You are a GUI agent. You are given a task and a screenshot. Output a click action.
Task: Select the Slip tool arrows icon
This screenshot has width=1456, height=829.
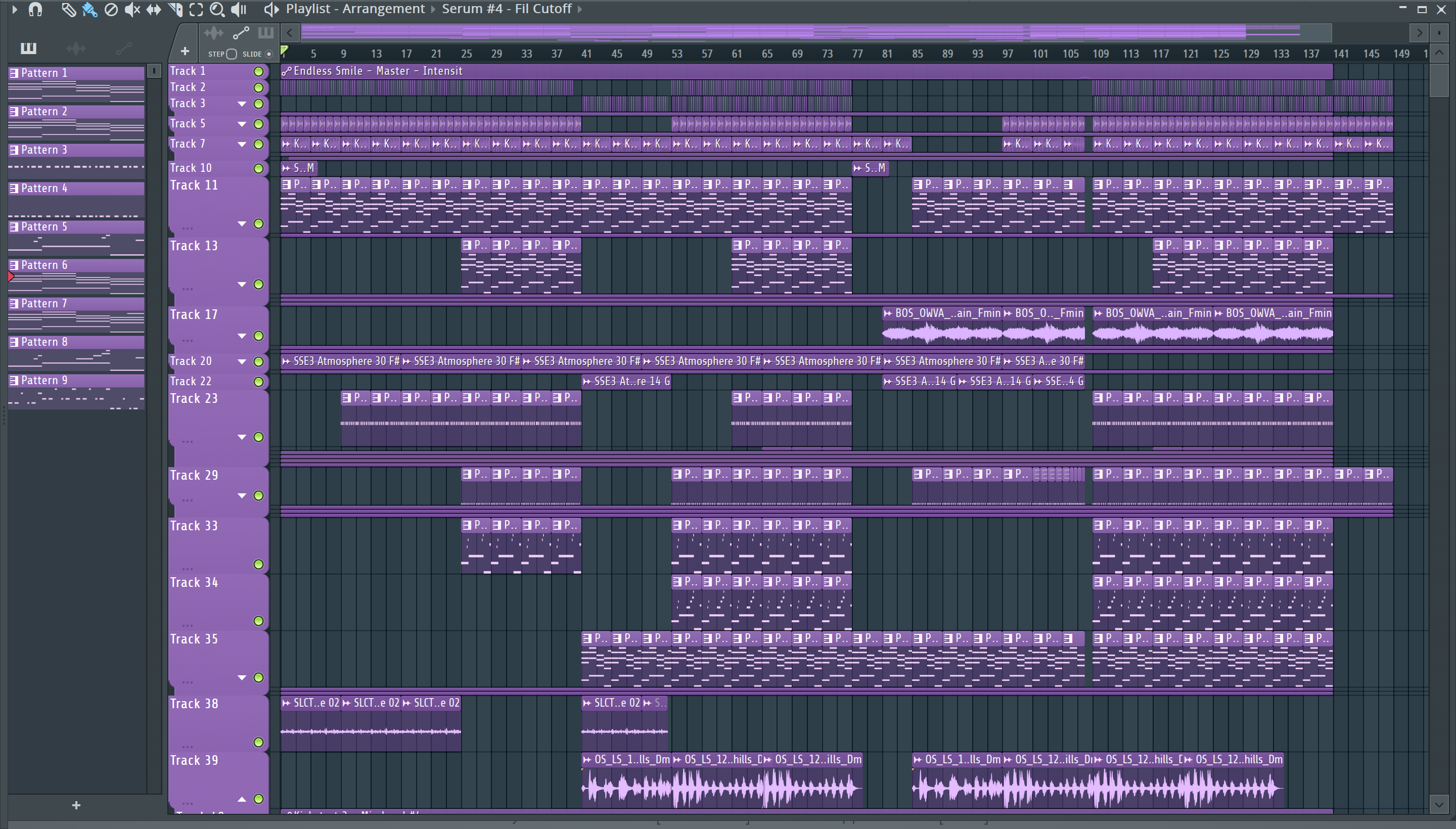(154, 9)
